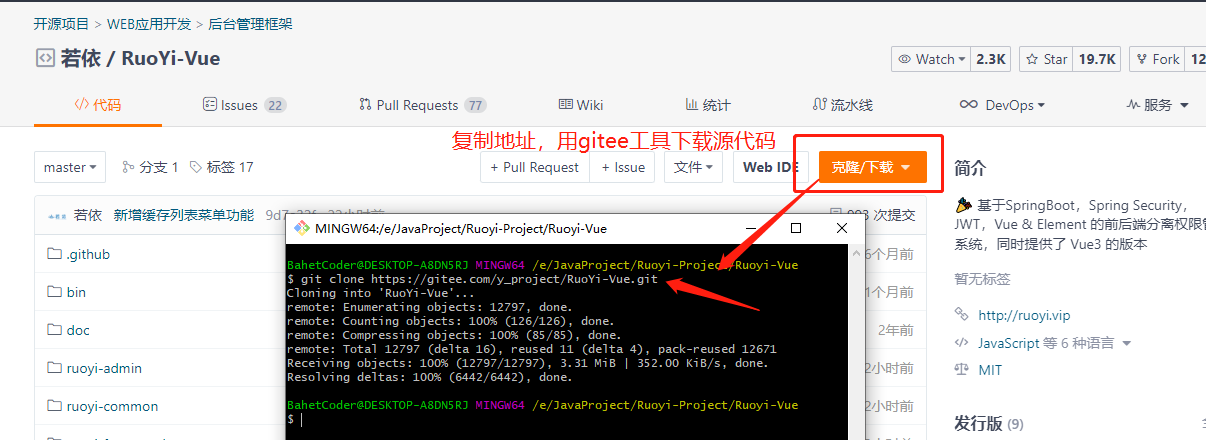Click the 2年前 timestamp on the doc row

[896, 330]
